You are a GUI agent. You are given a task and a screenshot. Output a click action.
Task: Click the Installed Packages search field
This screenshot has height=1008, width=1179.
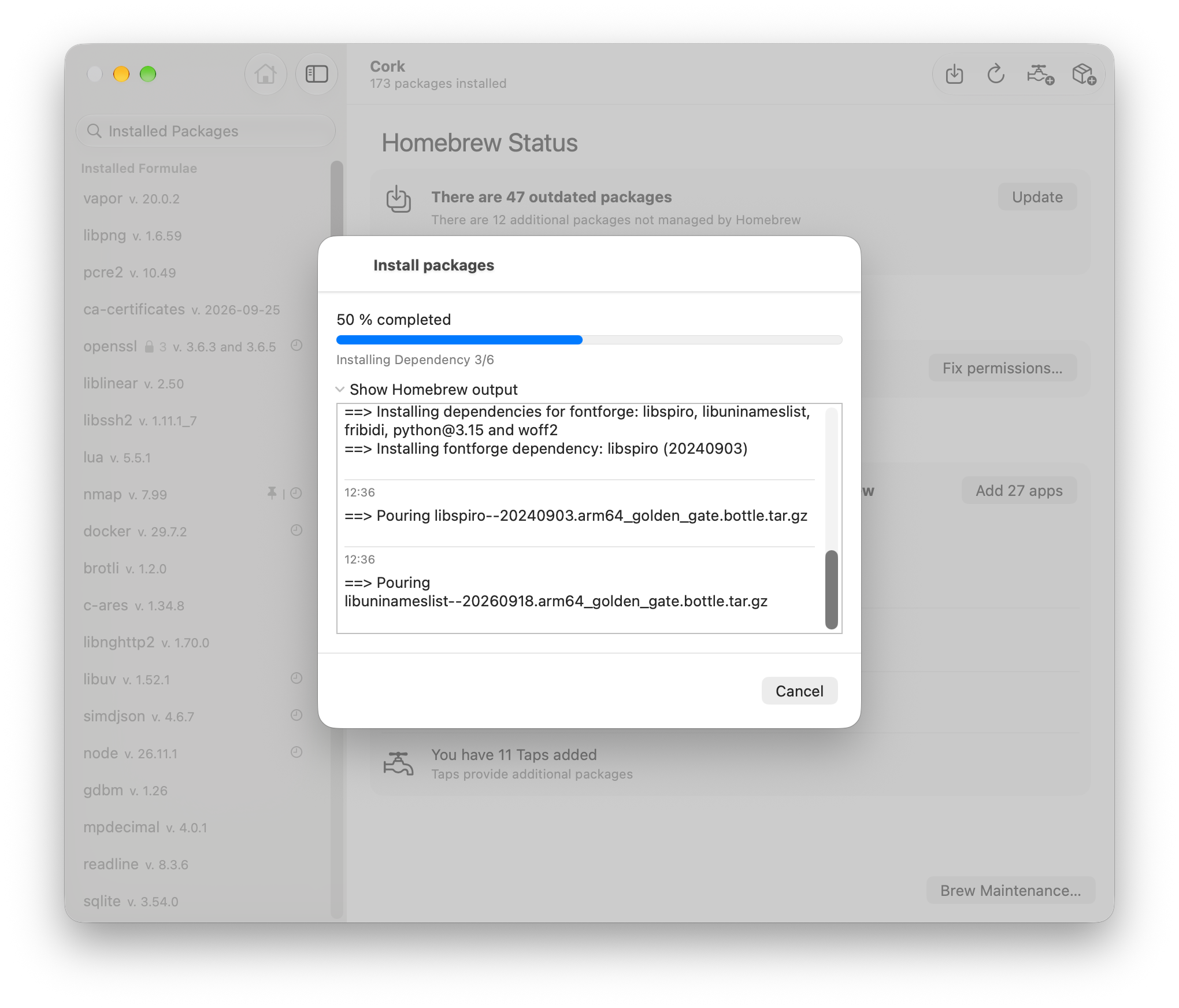click(206, 131)
